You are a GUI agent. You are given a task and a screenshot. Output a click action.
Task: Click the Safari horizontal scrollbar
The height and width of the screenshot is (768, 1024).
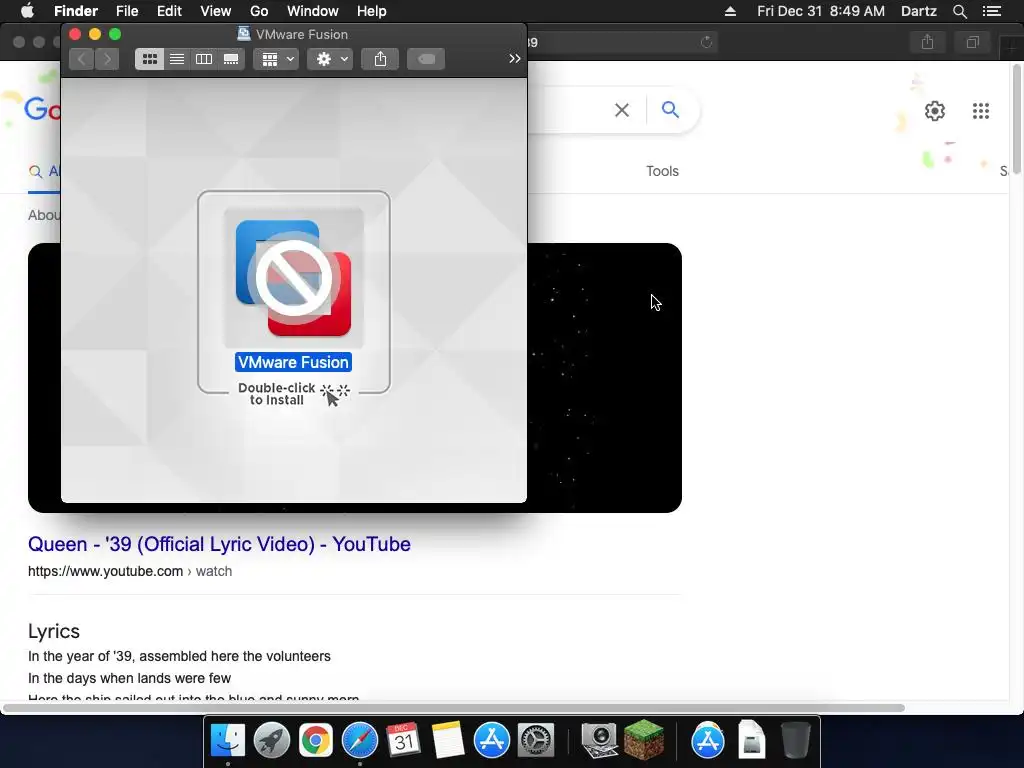click(454, 708)
